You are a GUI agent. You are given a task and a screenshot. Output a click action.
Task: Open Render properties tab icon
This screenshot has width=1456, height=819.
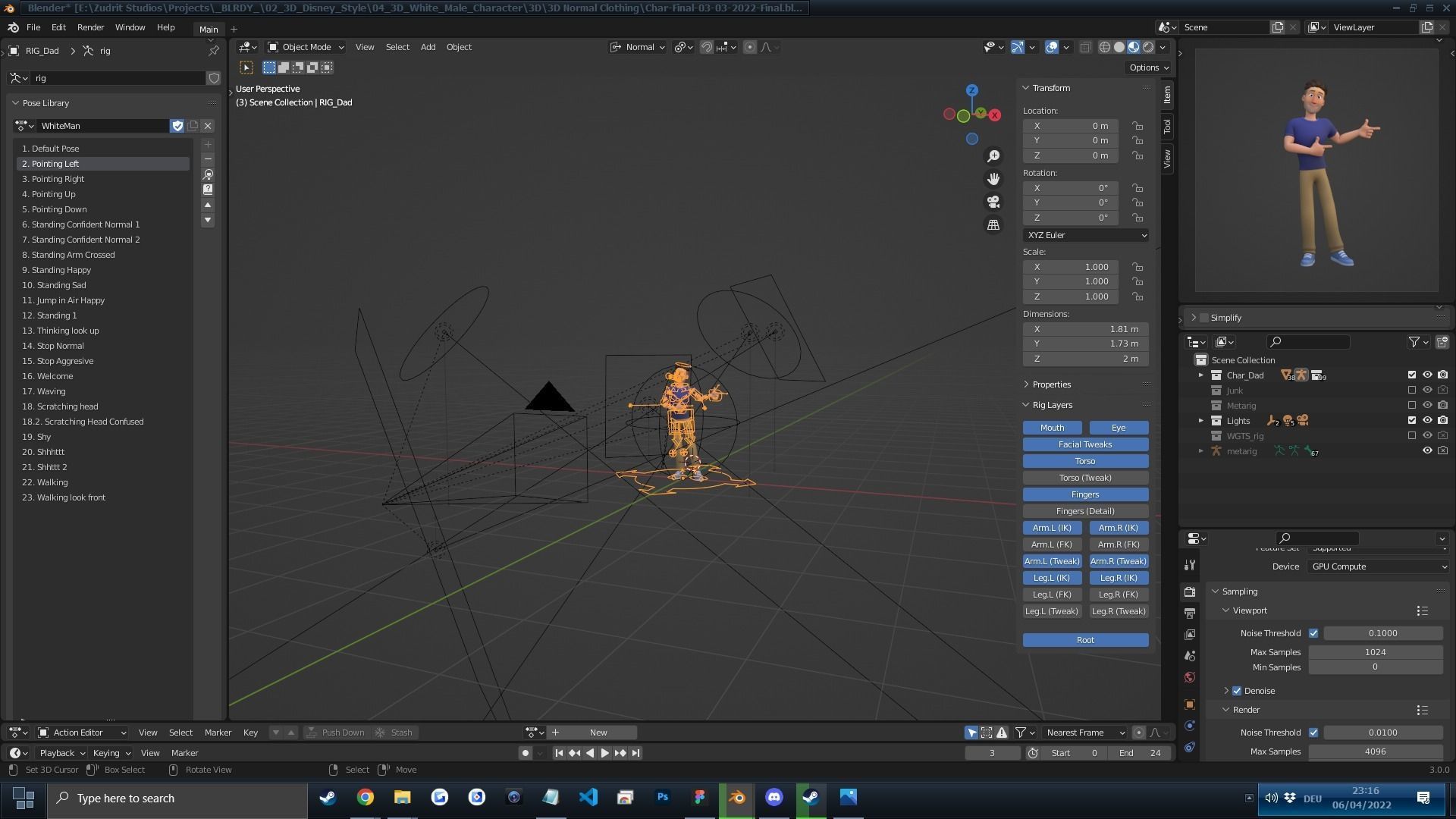coord(1189,591)
